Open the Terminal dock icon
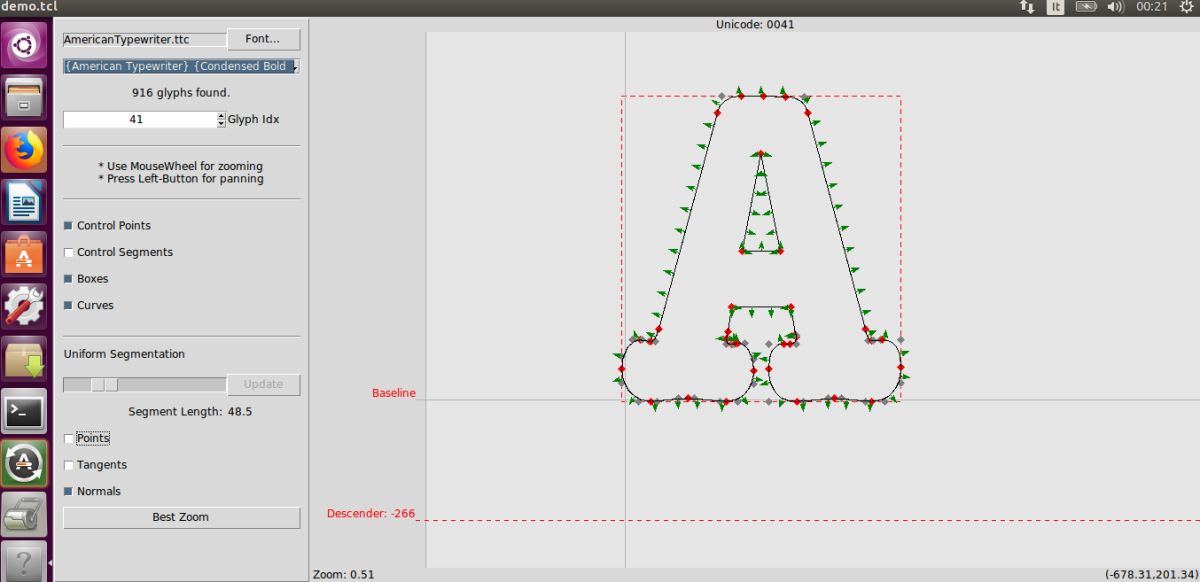Image resolution: width=1200 pixels, height=582 pixels. 24,411
